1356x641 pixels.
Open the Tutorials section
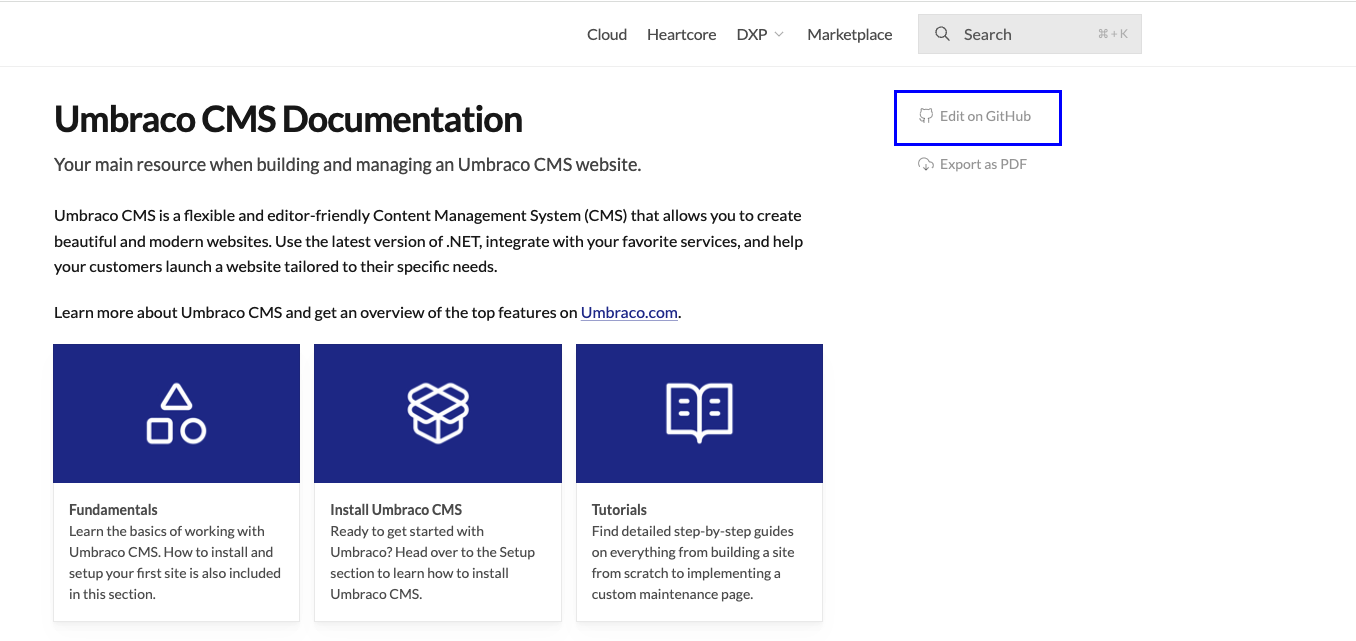click(x=619, y=509)
